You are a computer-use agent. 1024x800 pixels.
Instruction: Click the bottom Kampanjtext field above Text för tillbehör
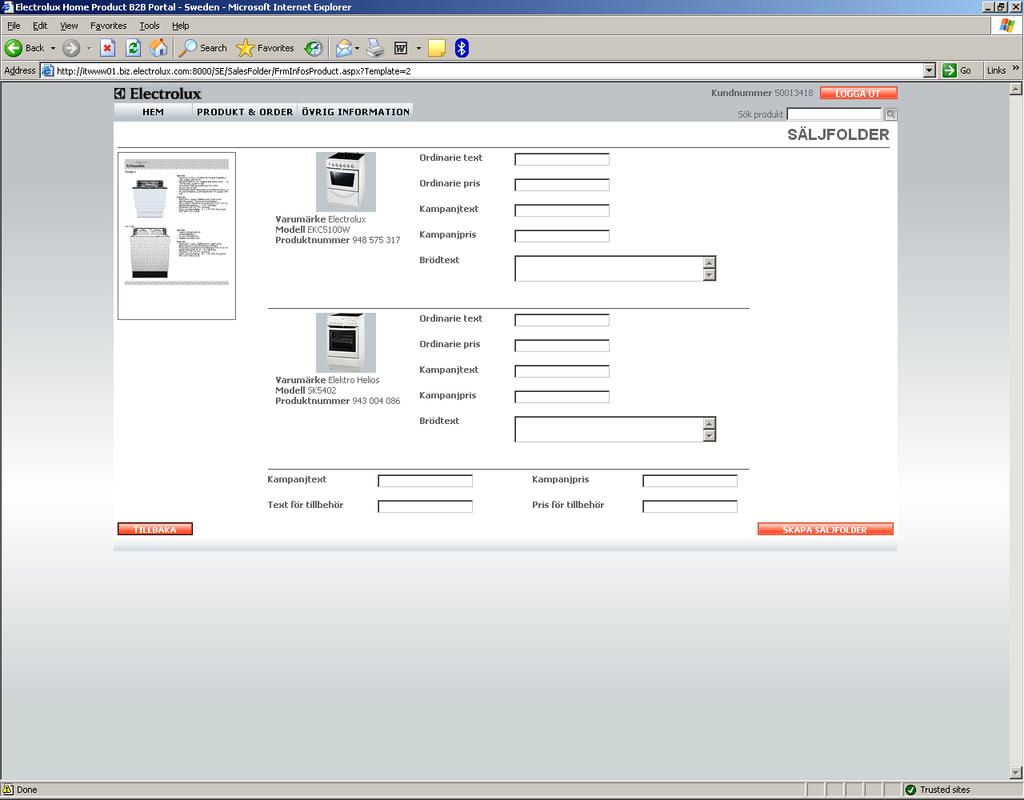click(x=425, y=481)
